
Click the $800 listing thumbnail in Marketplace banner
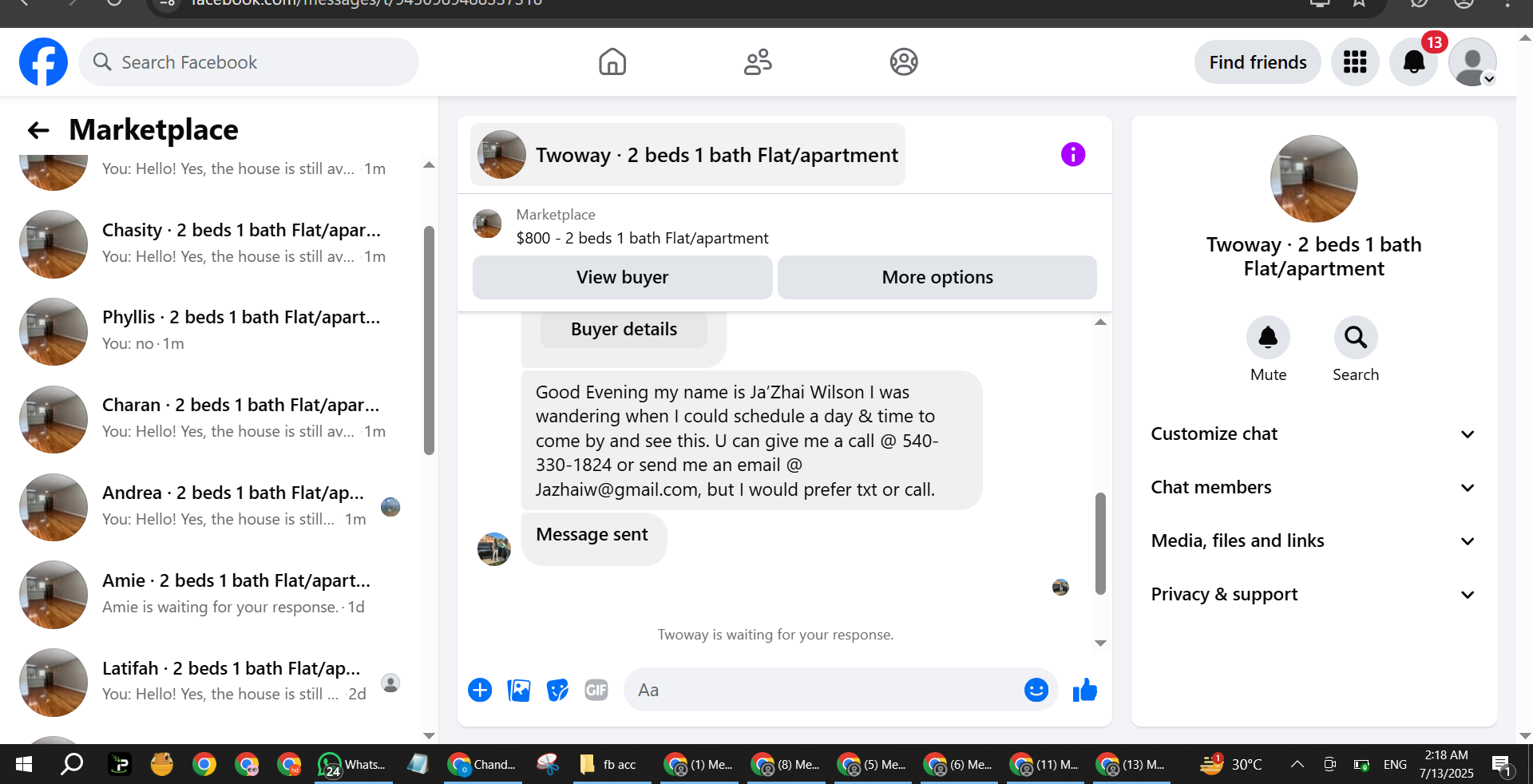click(x=487, y=224)
